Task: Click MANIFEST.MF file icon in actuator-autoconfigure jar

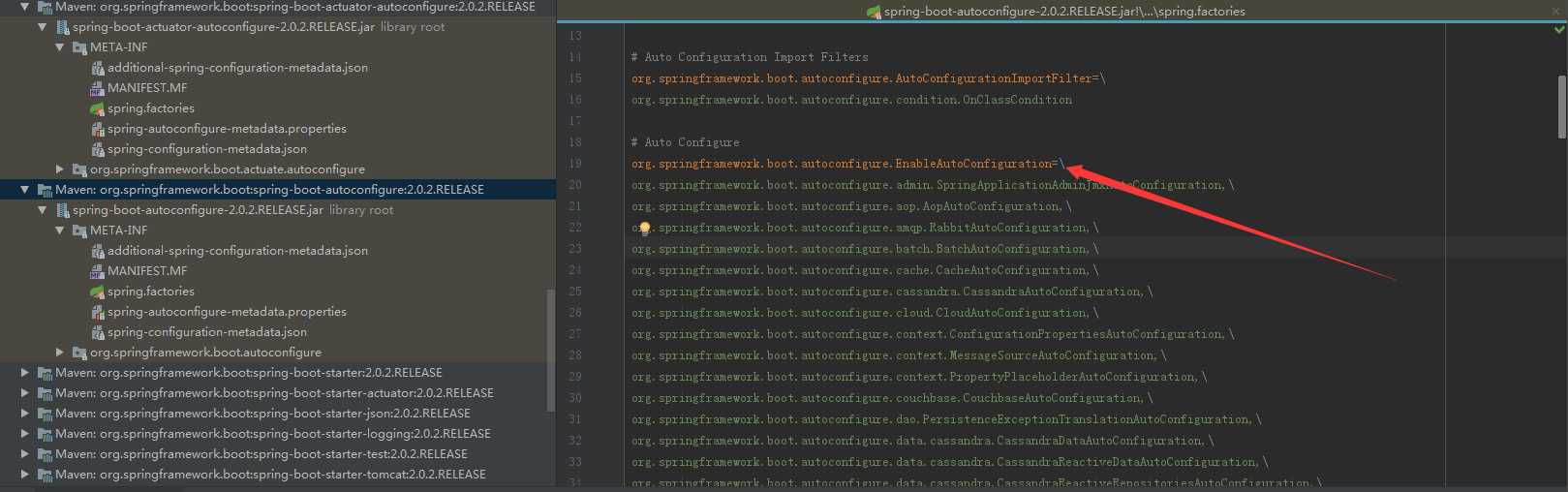Action: tap(97, 88)
